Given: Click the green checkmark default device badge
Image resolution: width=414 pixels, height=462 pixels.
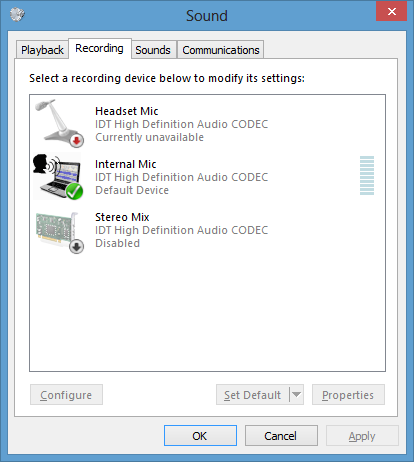Looking at the screenshot, I should [74, 191].
